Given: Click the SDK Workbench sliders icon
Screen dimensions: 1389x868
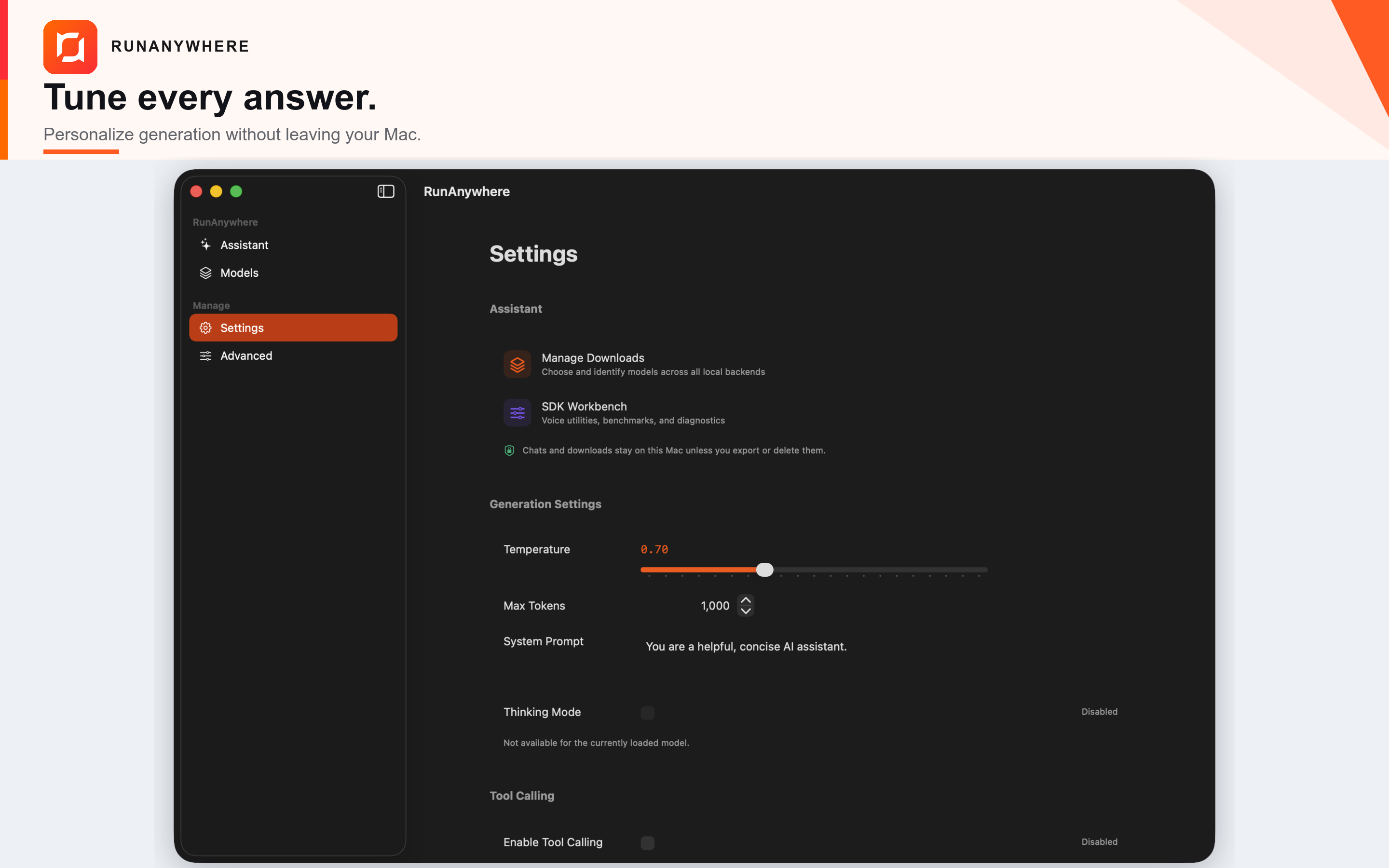Looking at the screenshot, I should [517, 413].
